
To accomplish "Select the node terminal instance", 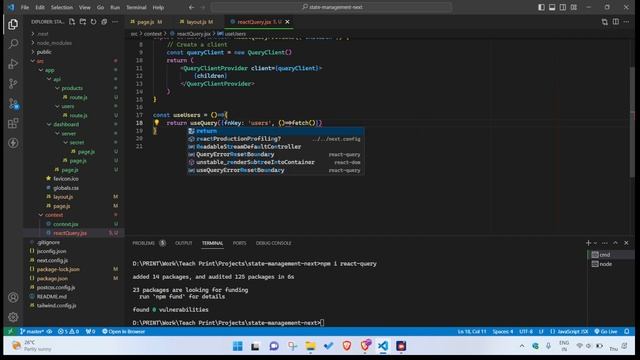I will click(x=611, y=264).
